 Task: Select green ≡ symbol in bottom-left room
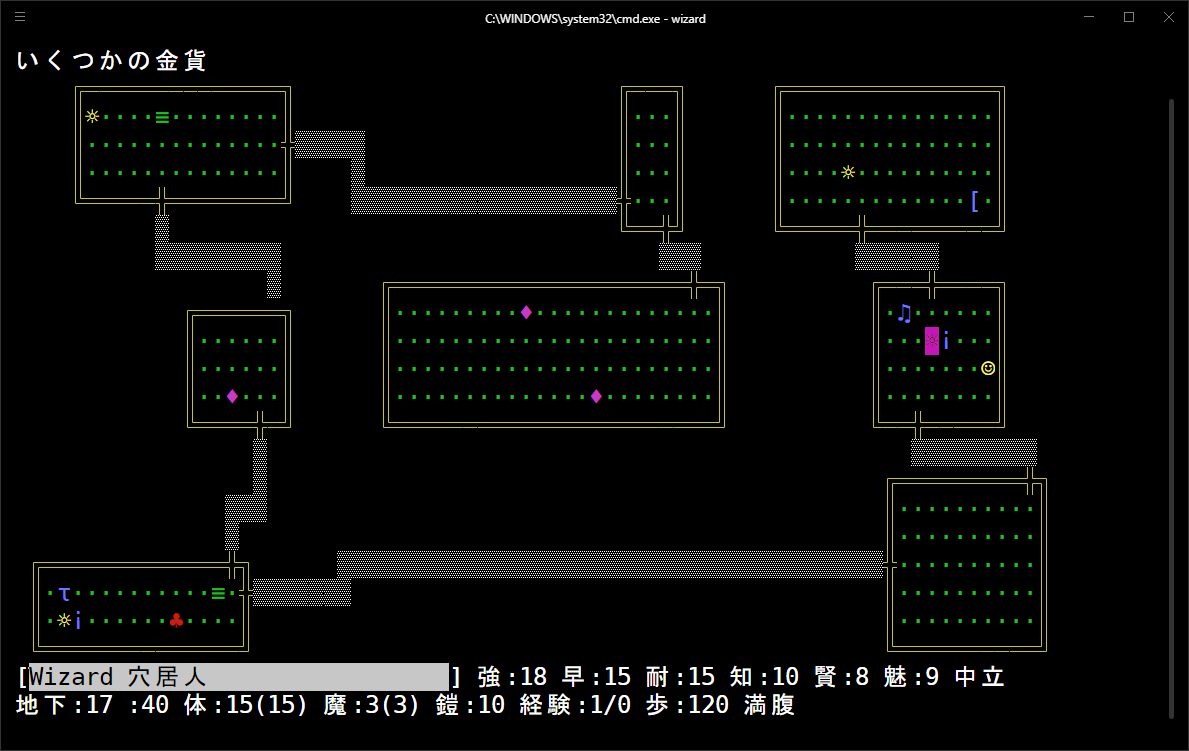click(218, 593)
